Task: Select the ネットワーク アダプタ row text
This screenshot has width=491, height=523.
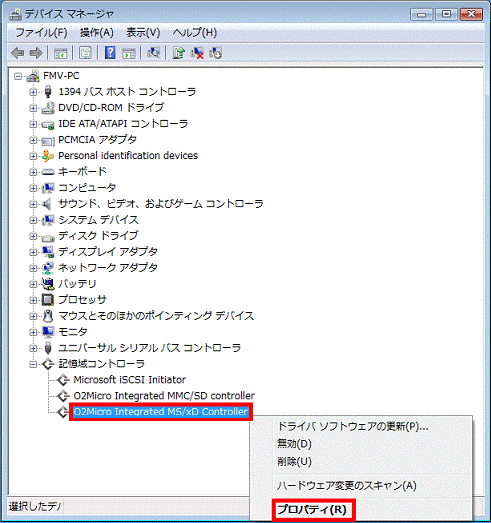Action: [x=108, y=268]
